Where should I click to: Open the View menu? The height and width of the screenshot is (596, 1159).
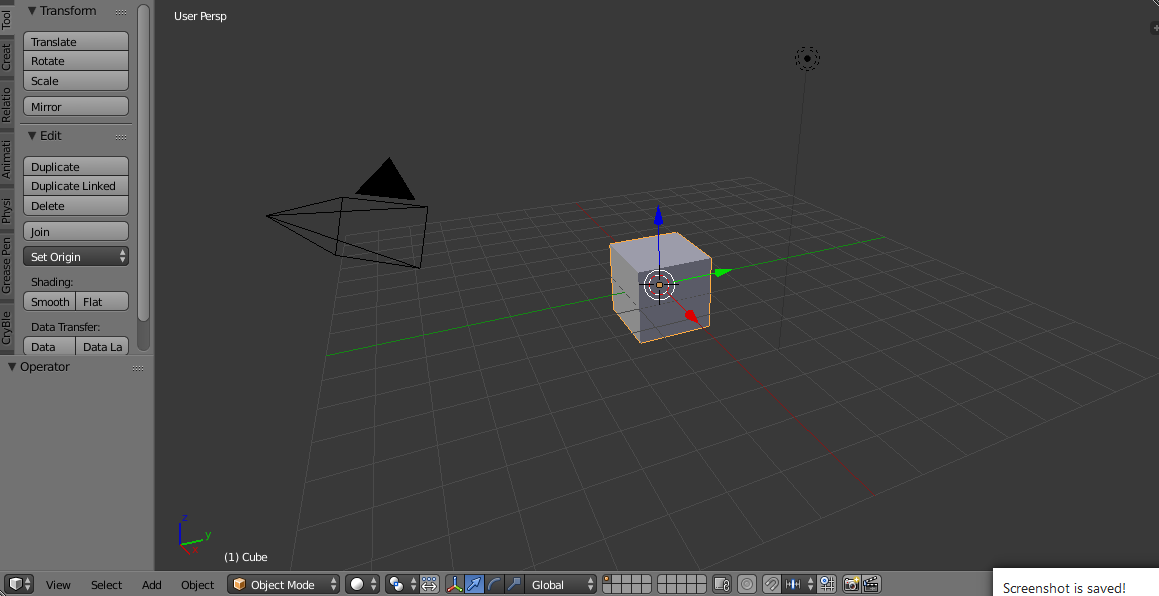pos(58,585)
